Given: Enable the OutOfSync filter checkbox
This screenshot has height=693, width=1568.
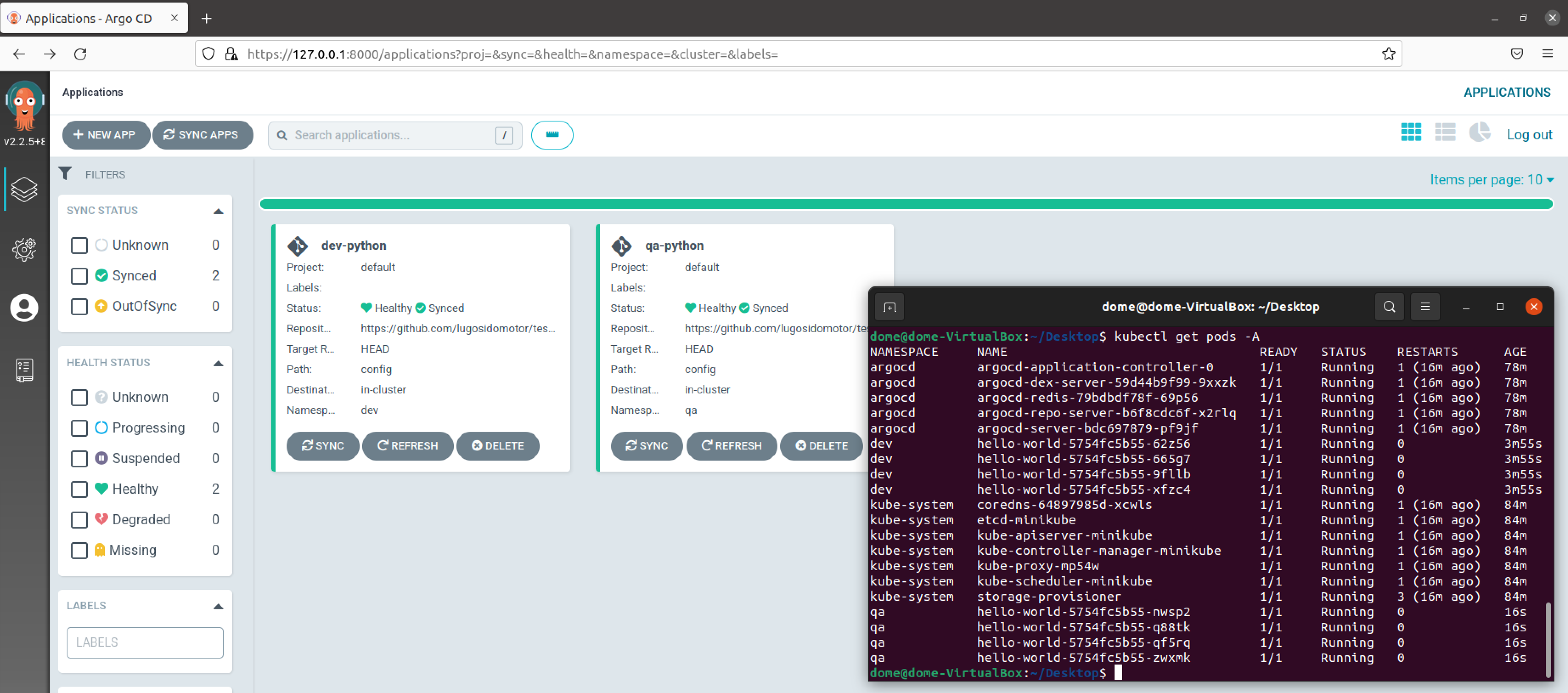Looking at the screenshot, I should point(79,306).
